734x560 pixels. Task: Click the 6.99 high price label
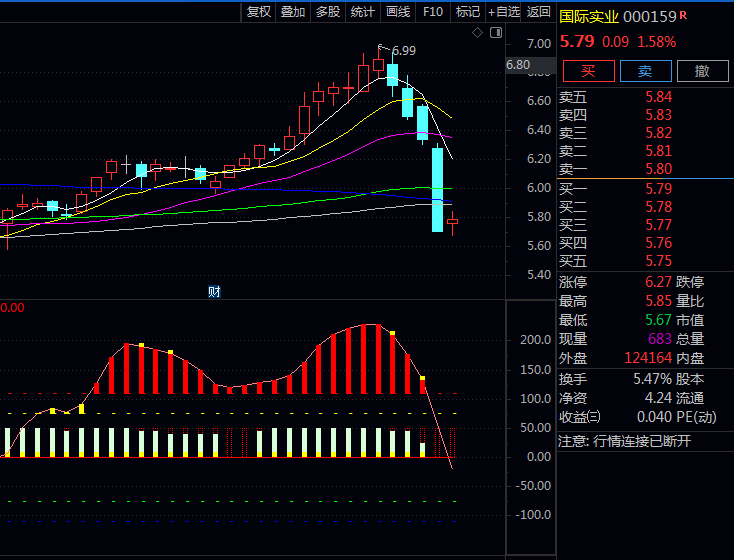[x=404, y=51]
